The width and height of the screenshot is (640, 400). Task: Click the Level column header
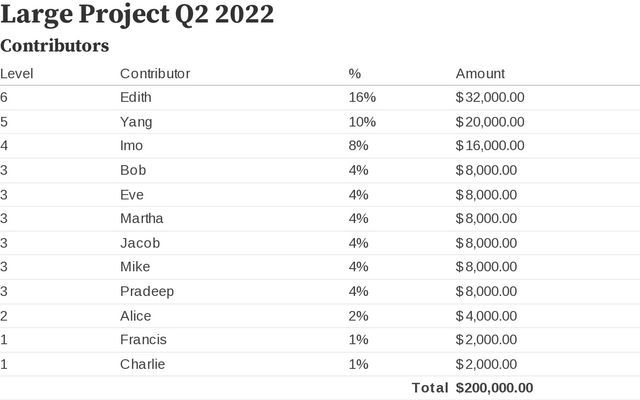click(x=17, y=73)
